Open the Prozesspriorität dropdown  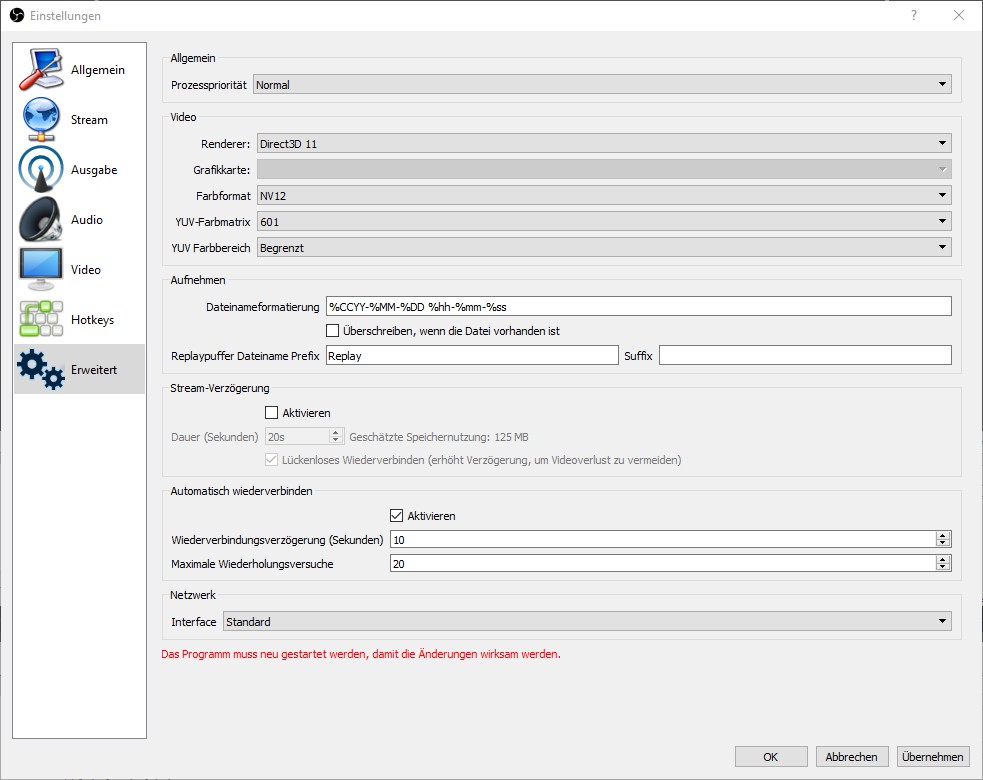[600, 85]
